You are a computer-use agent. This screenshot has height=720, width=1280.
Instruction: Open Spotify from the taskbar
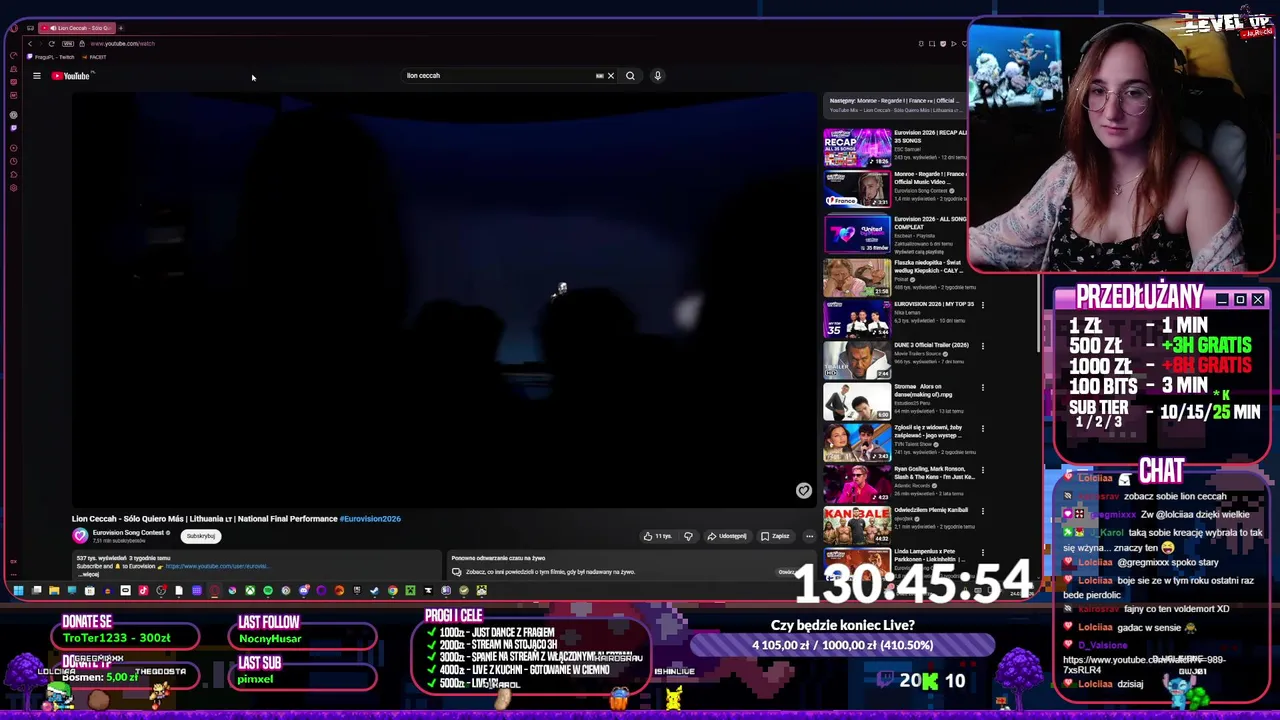point(268,590)
